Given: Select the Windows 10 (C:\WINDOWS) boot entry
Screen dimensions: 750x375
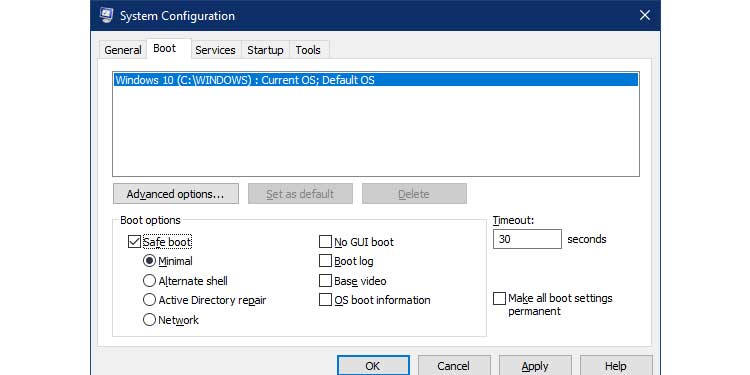Looking at the screenshot, I should [x=375, y=80].
